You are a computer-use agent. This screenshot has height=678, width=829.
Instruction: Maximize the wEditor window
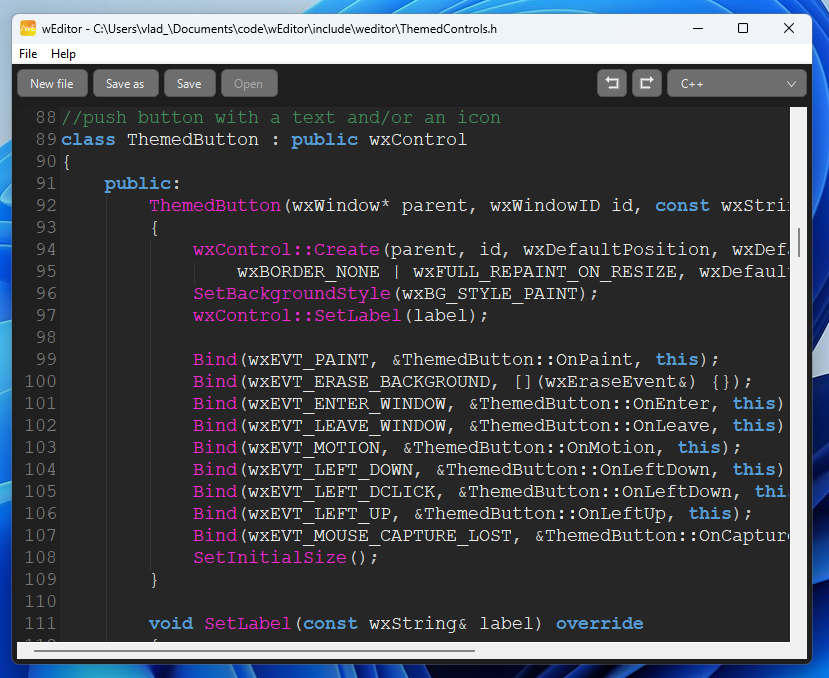[743, 28]
